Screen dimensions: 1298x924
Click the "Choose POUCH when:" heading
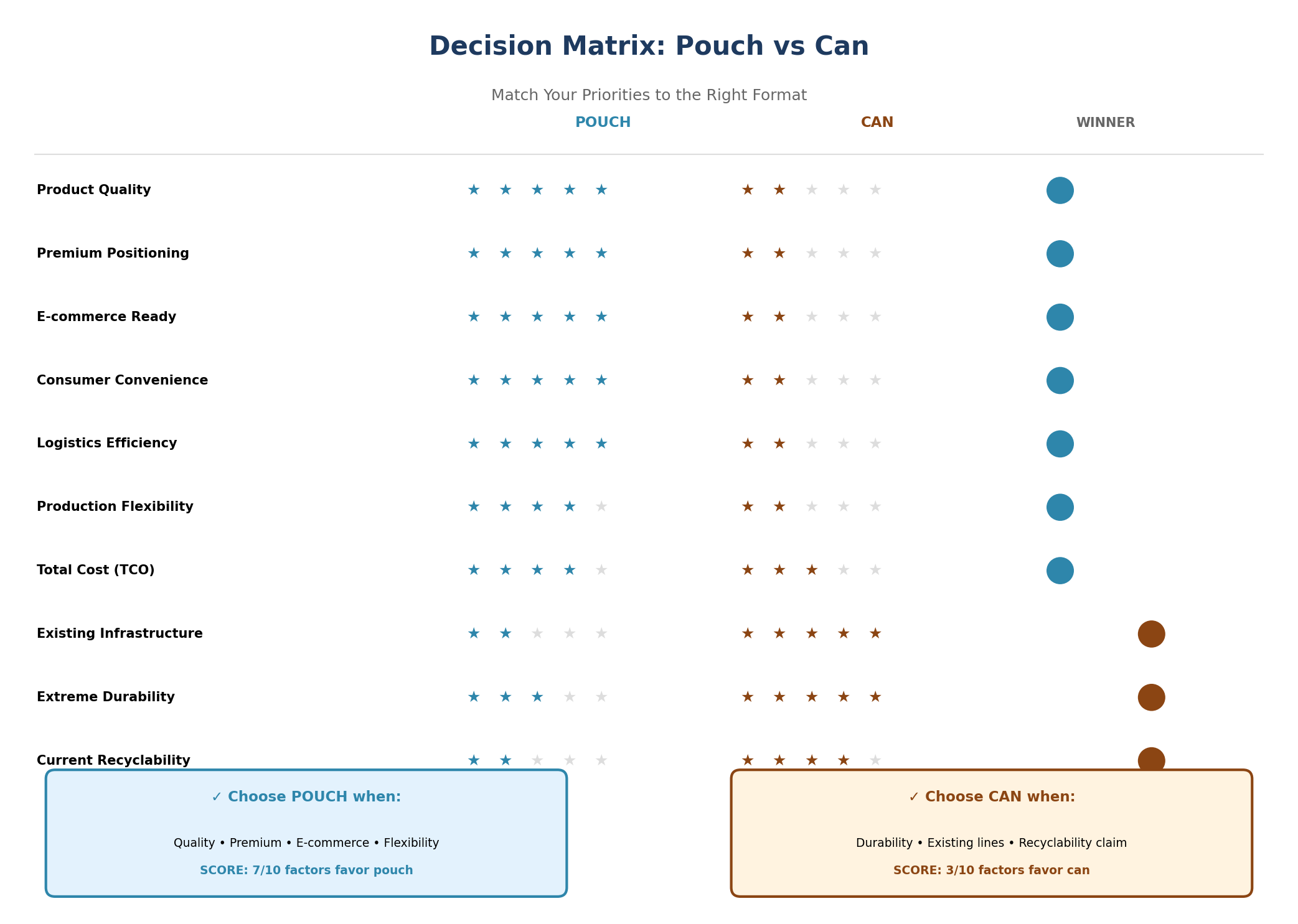(x=306, y=797)
